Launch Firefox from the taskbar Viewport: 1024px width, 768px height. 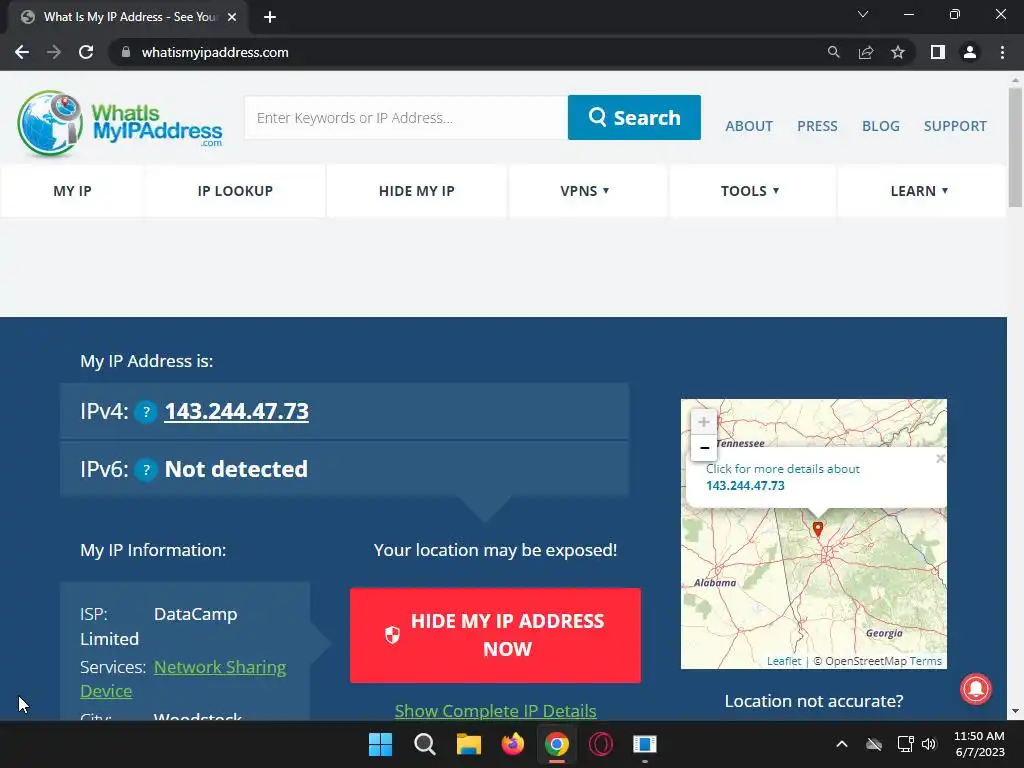(x=513, y=744)
